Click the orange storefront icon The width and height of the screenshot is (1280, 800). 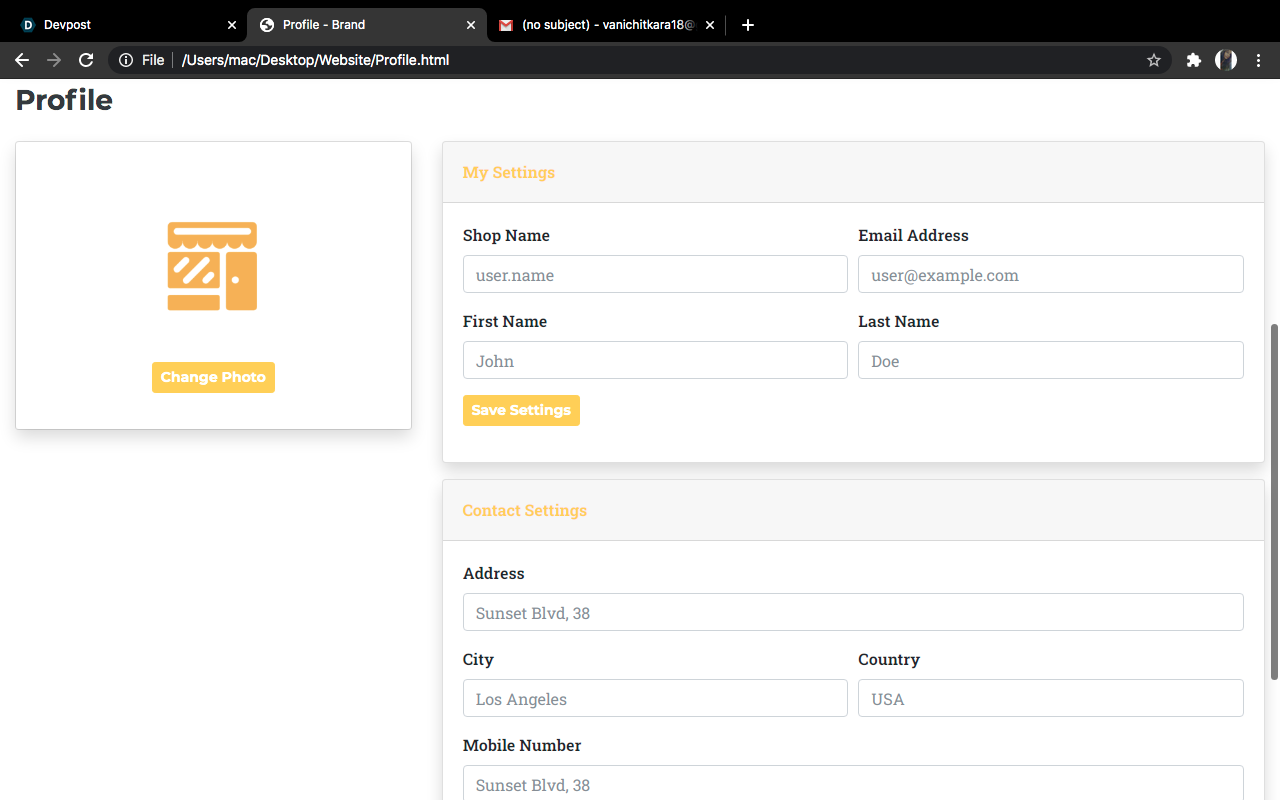[x=212, y=265]
